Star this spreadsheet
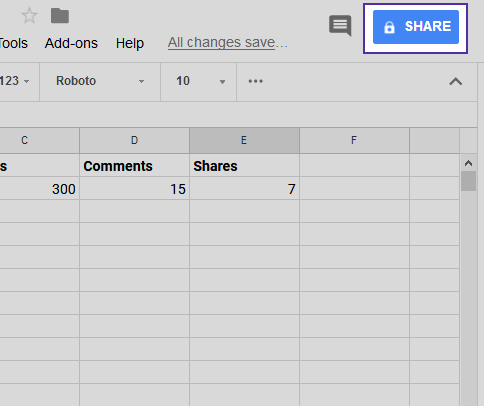The height and width of the screenshot is (406, 484). [x=29, y=16]
